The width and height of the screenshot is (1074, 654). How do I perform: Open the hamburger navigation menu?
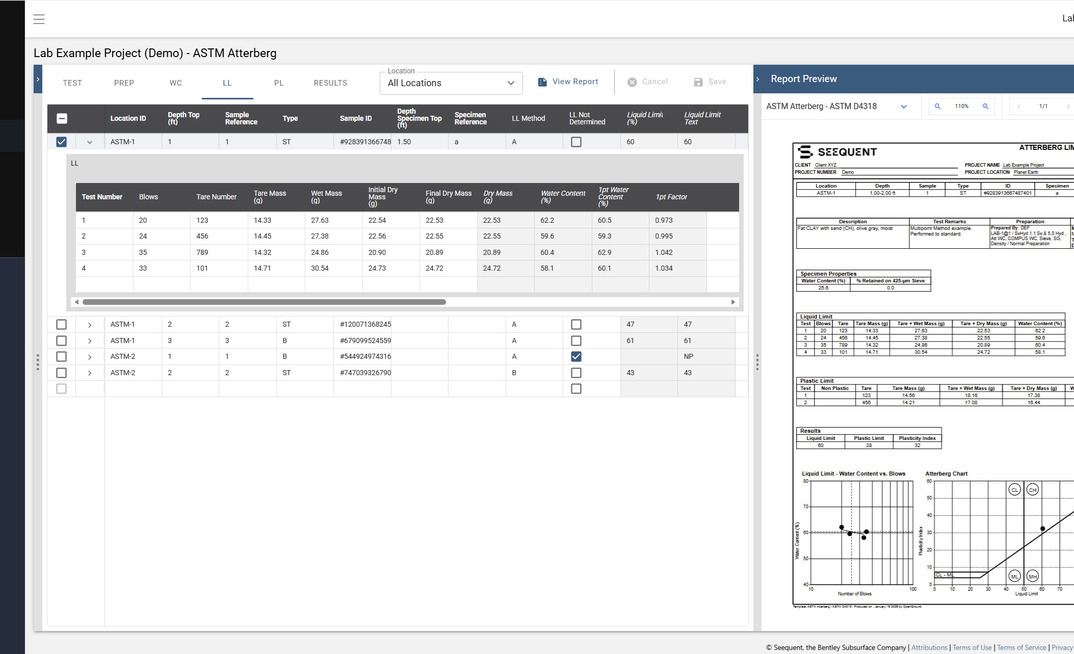click(x=39, y=19)
